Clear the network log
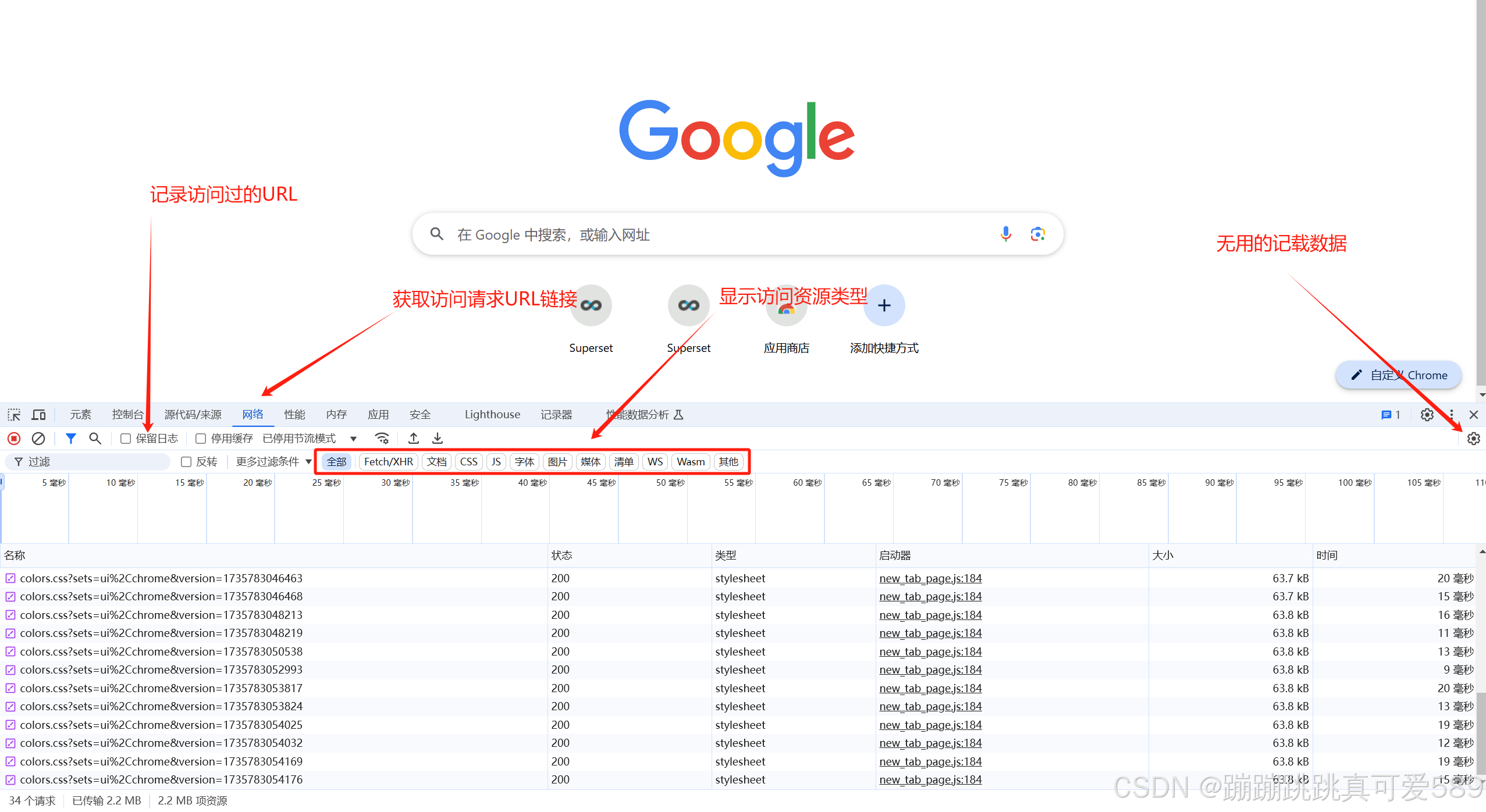Image resolution: width=1486 pixels, height=812 pixels. pyautogui.click(x=38, y=439)
